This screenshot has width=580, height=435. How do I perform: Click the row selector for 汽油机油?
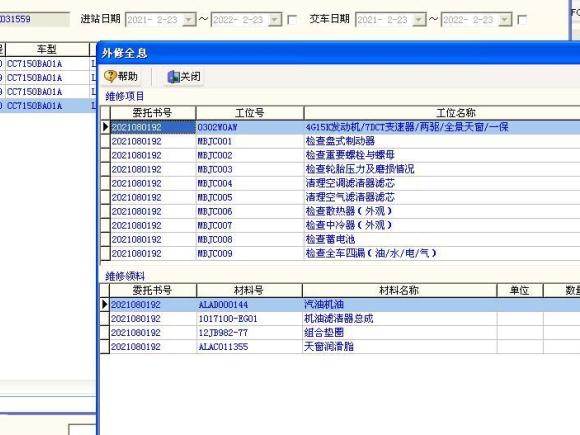coord(105,304)
